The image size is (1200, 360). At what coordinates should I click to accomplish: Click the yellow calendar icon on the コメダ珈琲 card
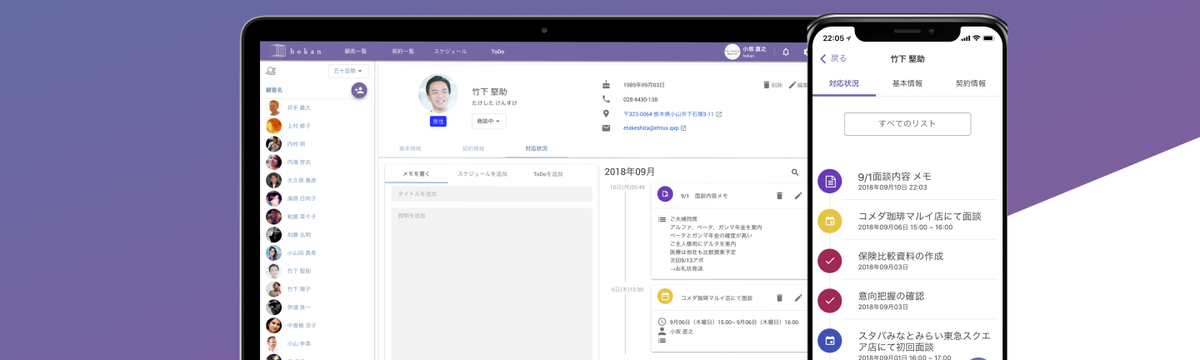tap(665, 297)
